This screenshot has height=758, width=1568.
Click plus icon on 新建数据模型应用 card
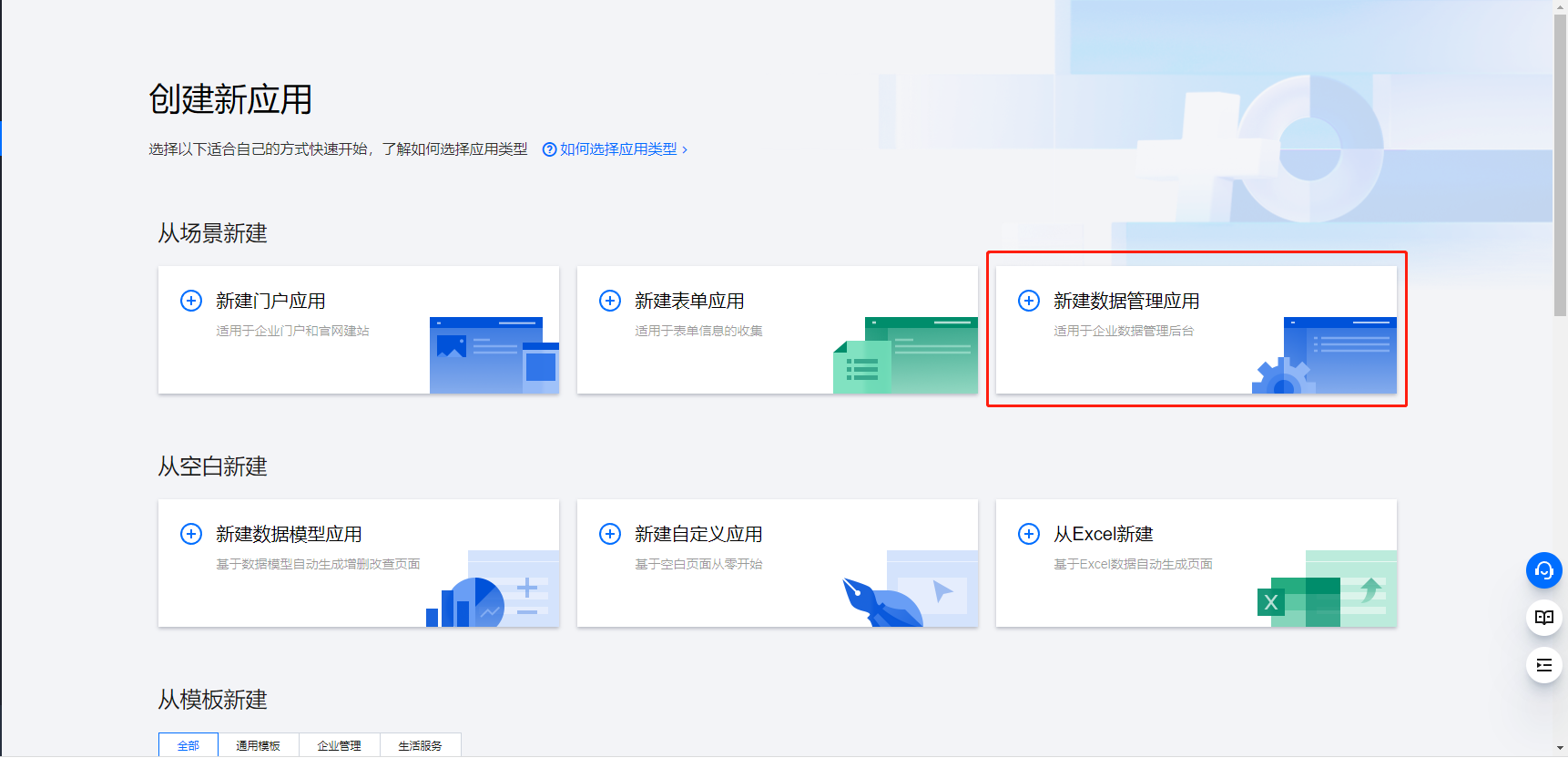click(x=191, y=534)
